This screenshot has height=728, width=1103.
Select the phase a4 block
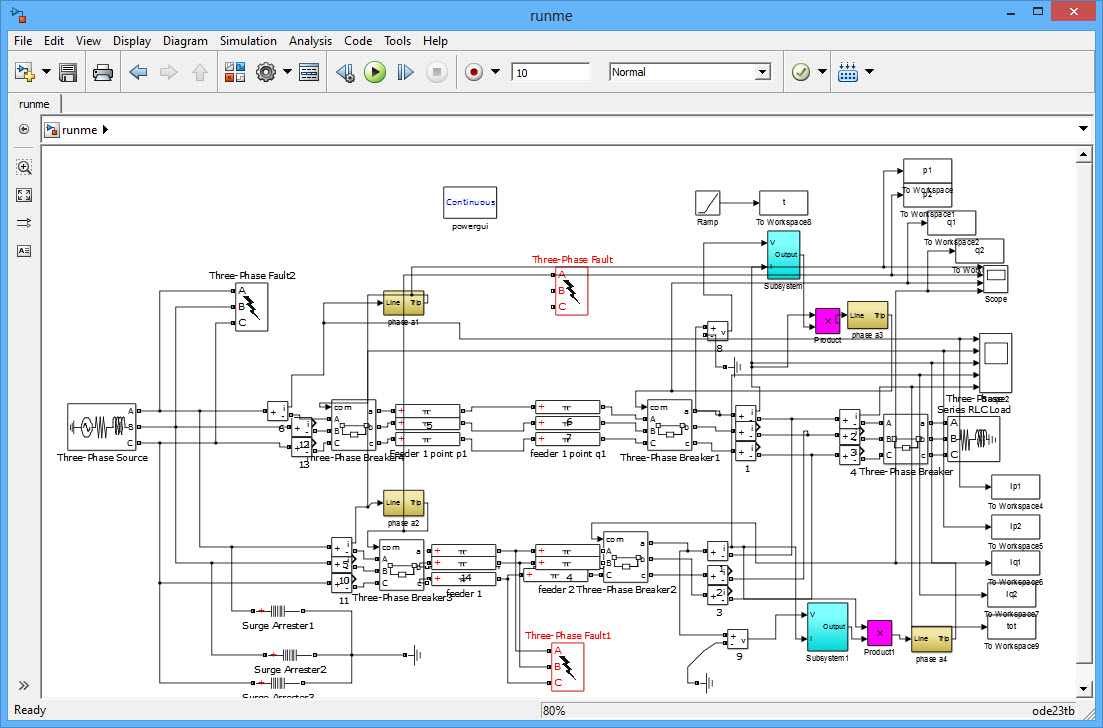pyautogui.click(x=931, y=639)
